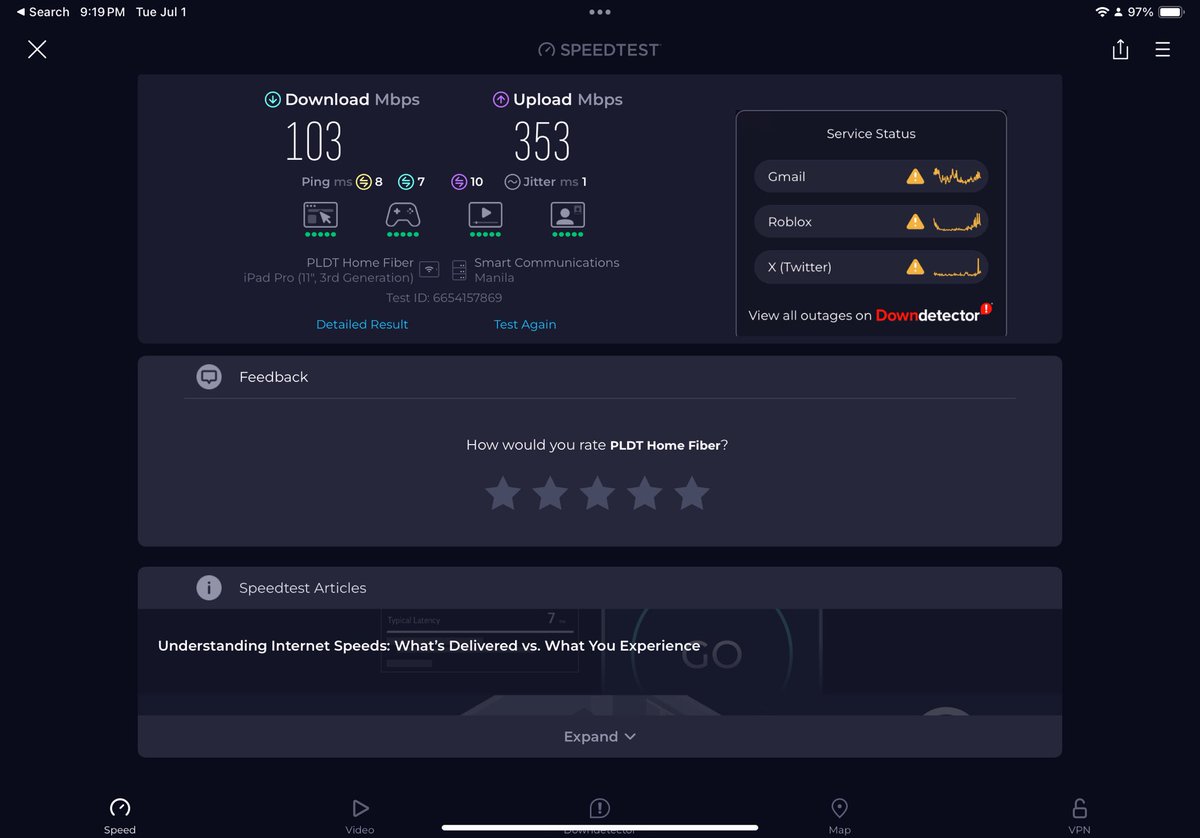
Task: Close the Speedtest results screen
Action: (37, 49)
